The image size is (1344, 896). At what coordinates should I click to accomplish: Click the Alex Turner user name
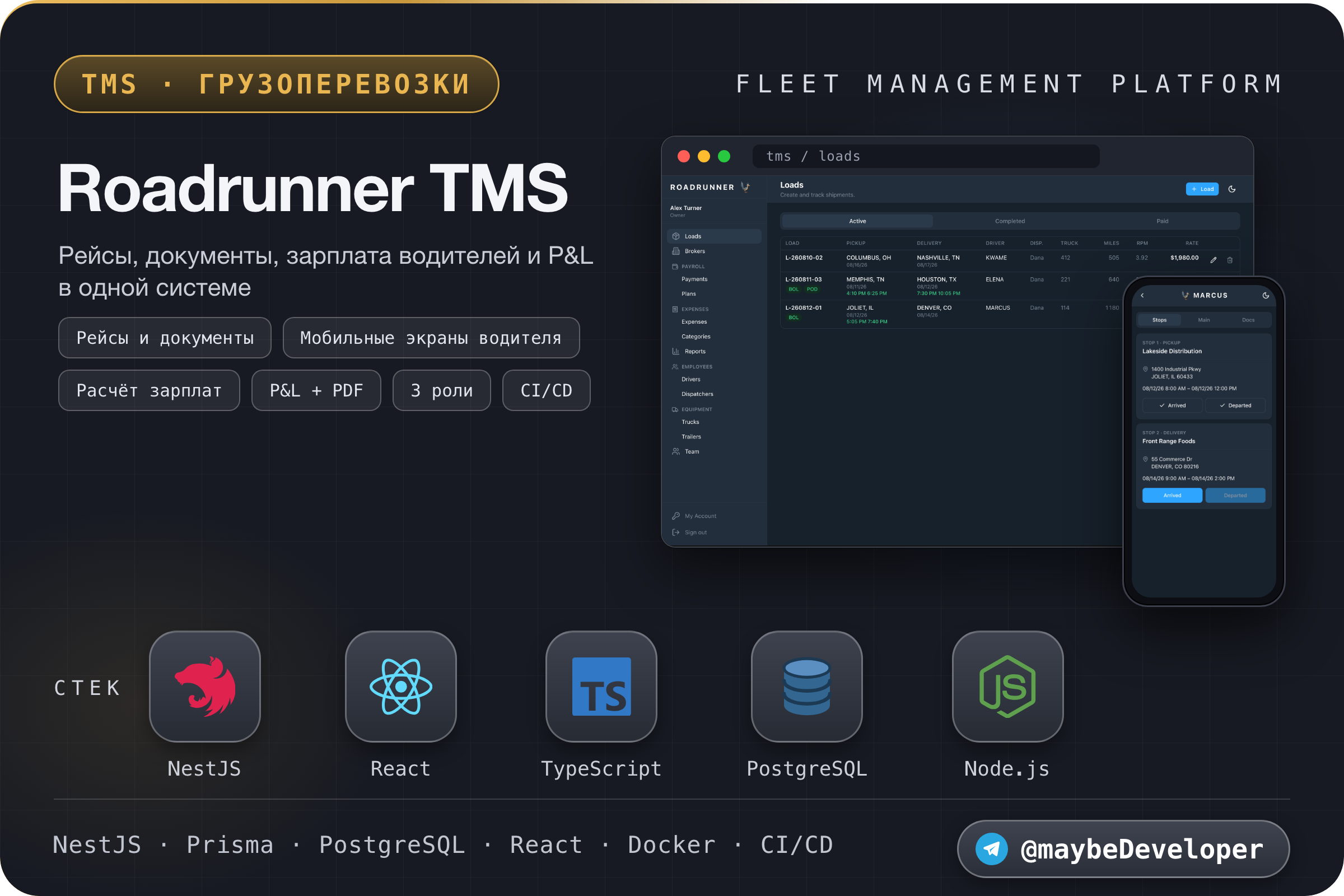685,208
